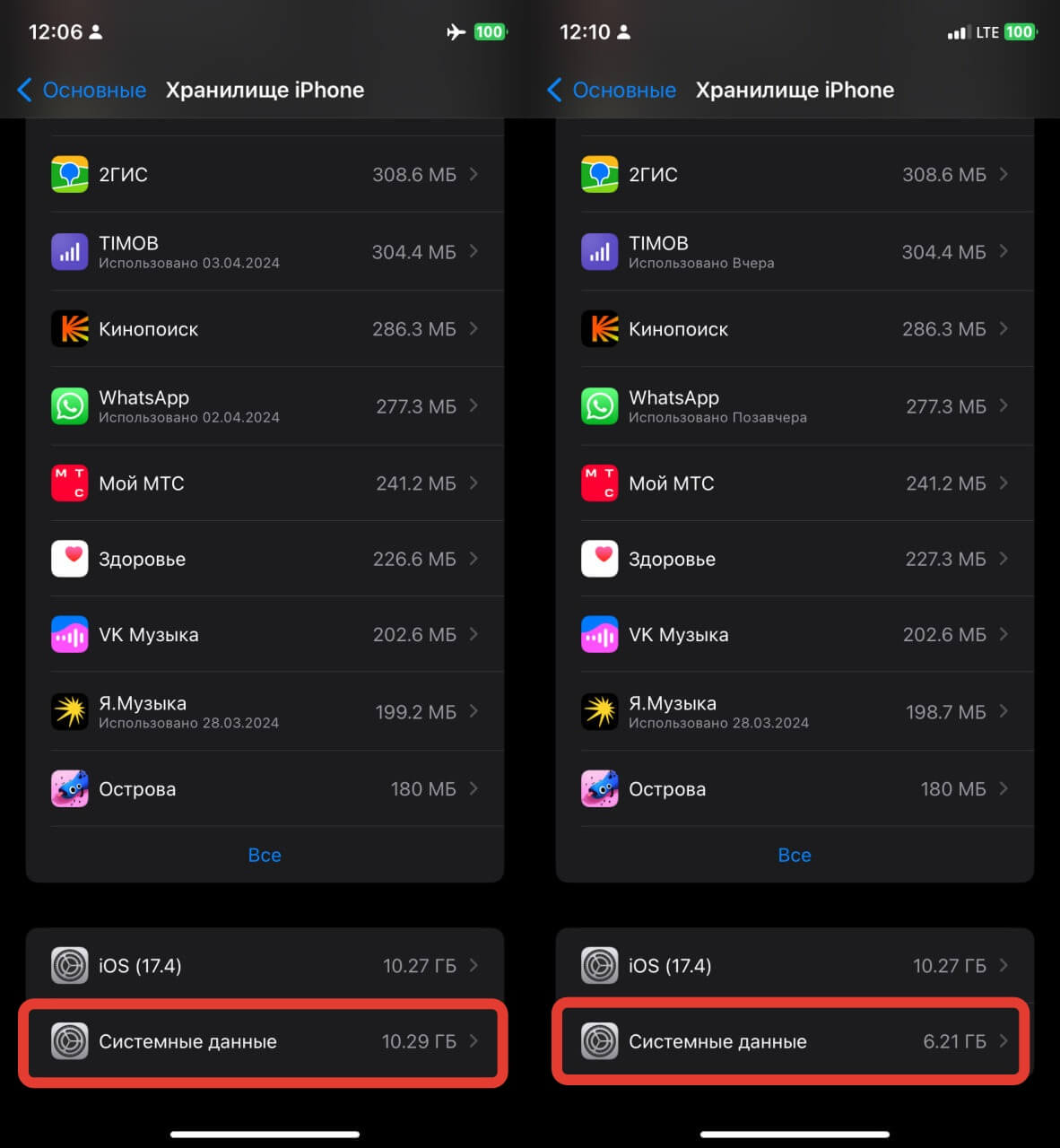
Task: Open chevron on Я.Музыка 199.2 МБ row
Action: click(474, 712)
